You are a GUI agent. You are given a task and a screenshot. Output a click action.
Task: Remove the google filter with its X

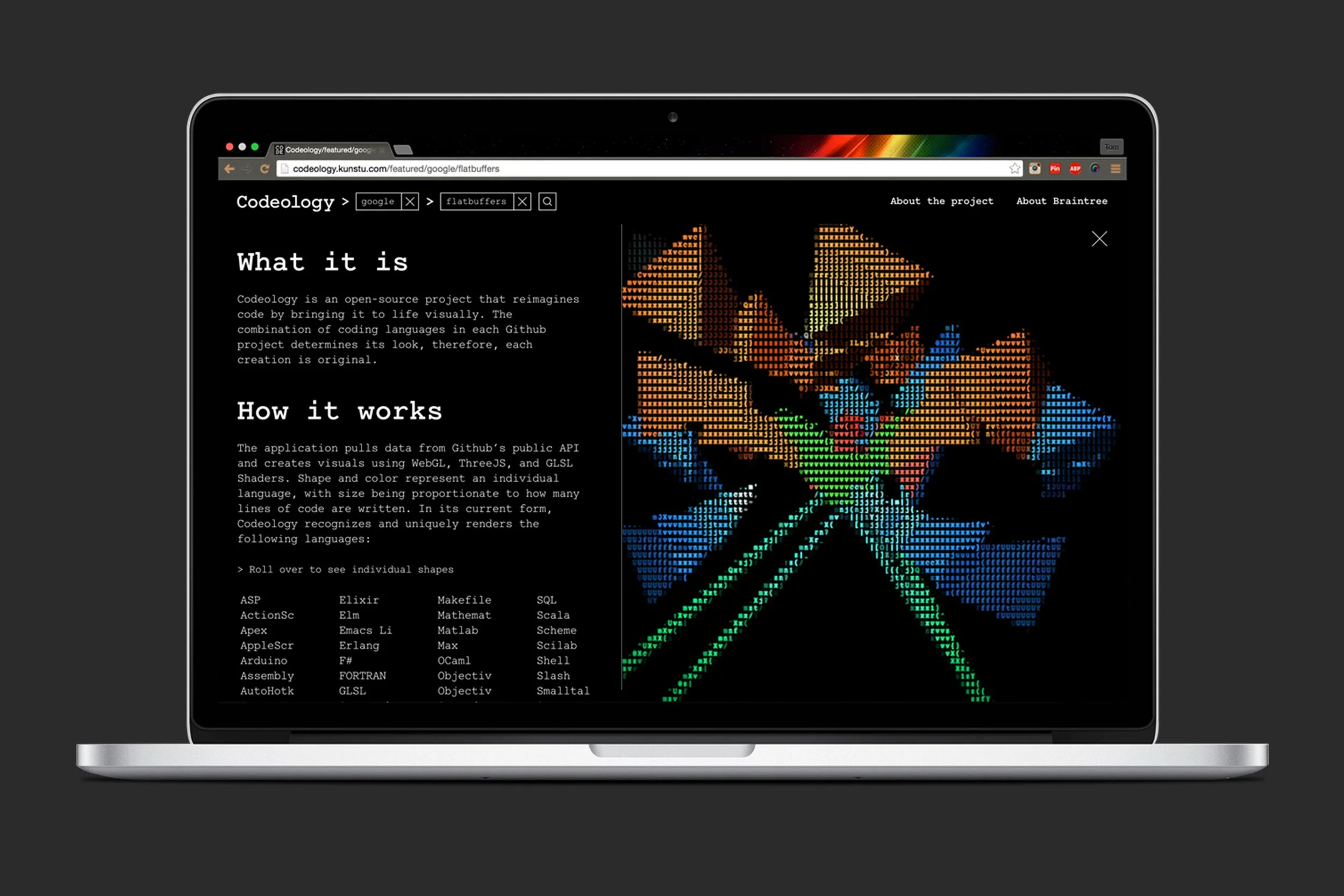click(410, 201)
